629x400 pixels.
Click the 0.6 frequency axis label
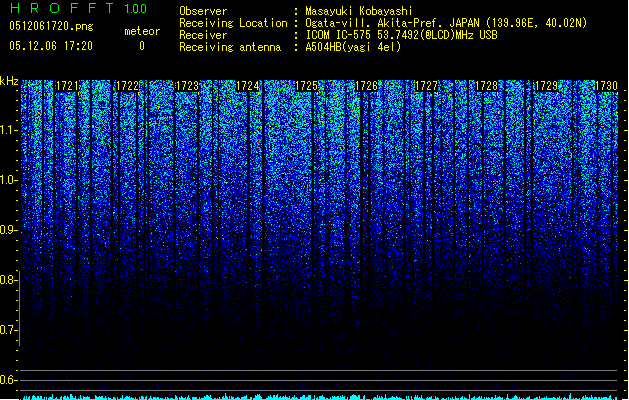(8, 380)
